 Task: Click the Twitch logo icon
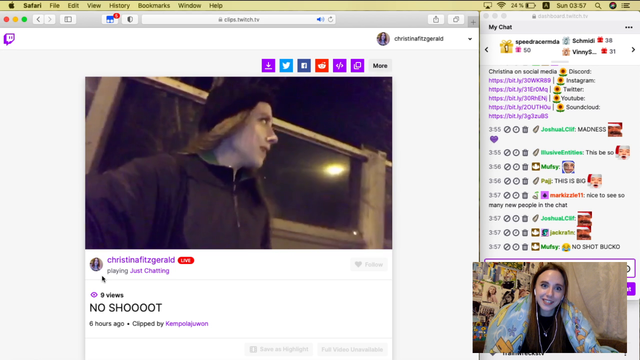[9, 39]
